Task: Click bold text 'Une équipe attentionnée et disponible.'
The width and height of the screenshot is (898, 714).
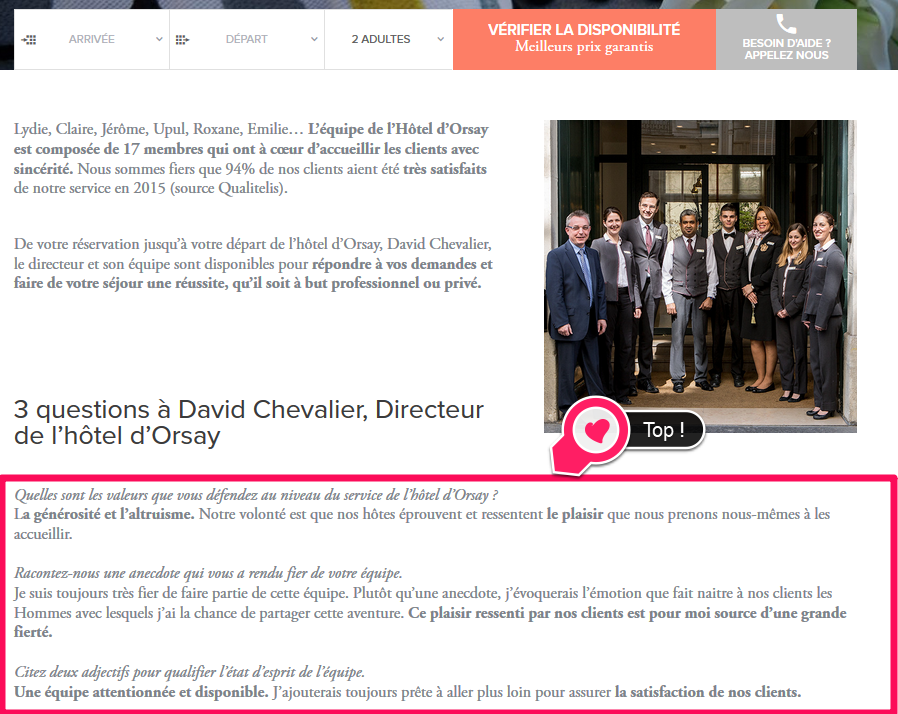Action: 141,692
